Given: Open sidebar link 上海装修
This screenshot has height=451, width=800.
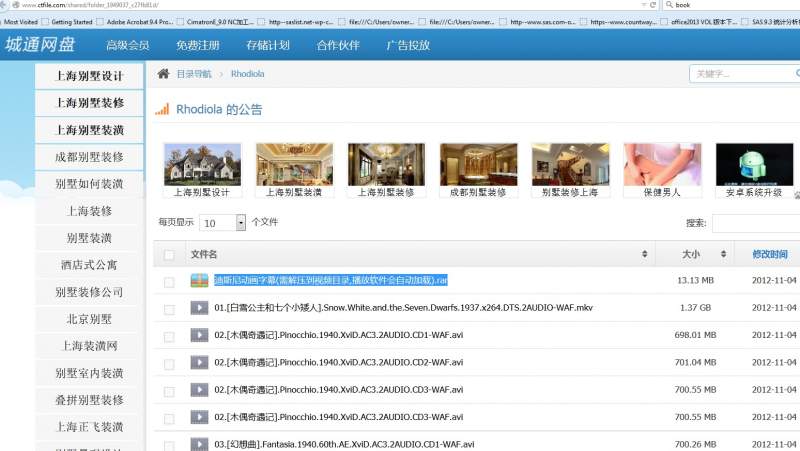Looking at the screenshot, I should pyautogui.click(x=89, y=211).
